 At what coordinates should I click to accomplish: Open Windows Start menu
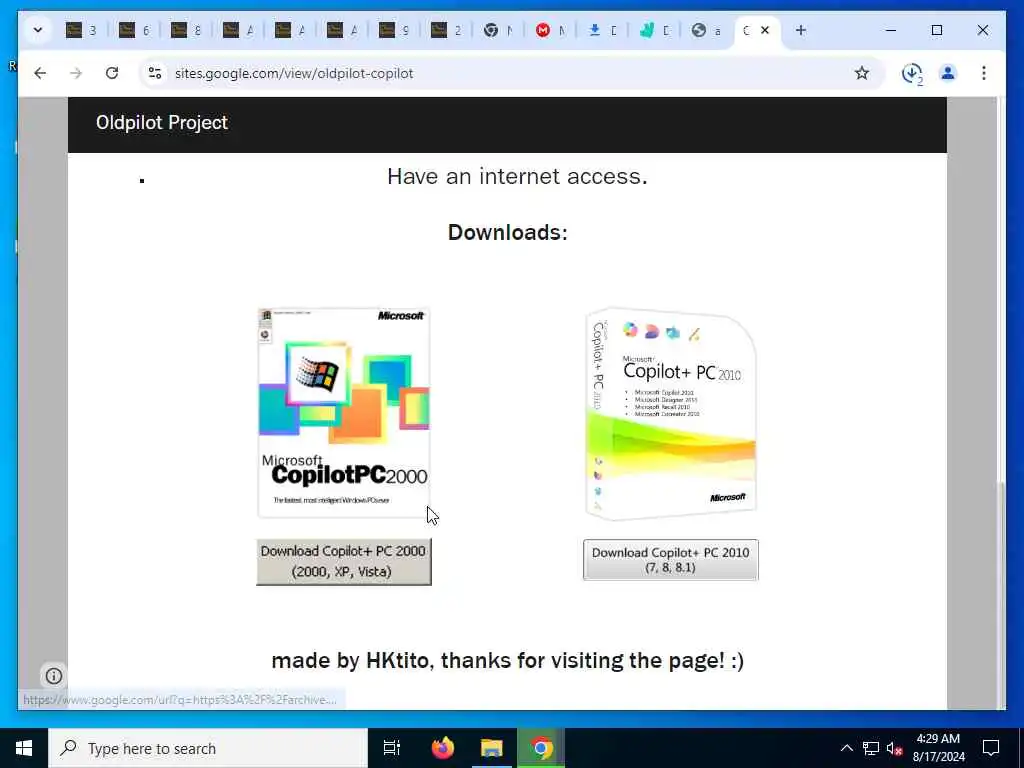(24, 748)
